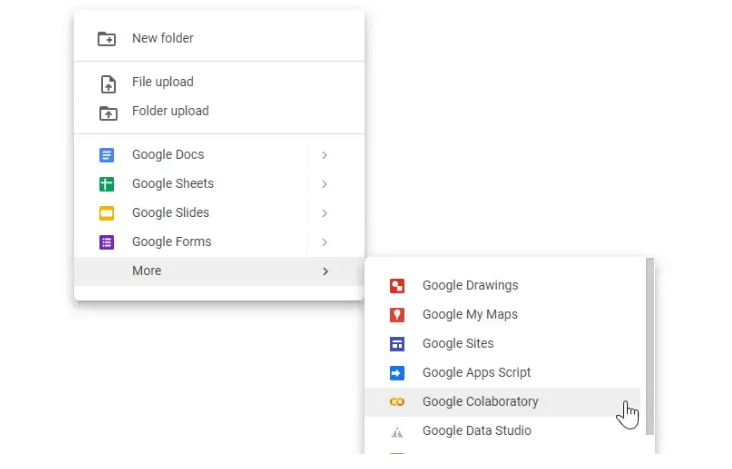Choose Folder upload from the menu

(219, 111)
